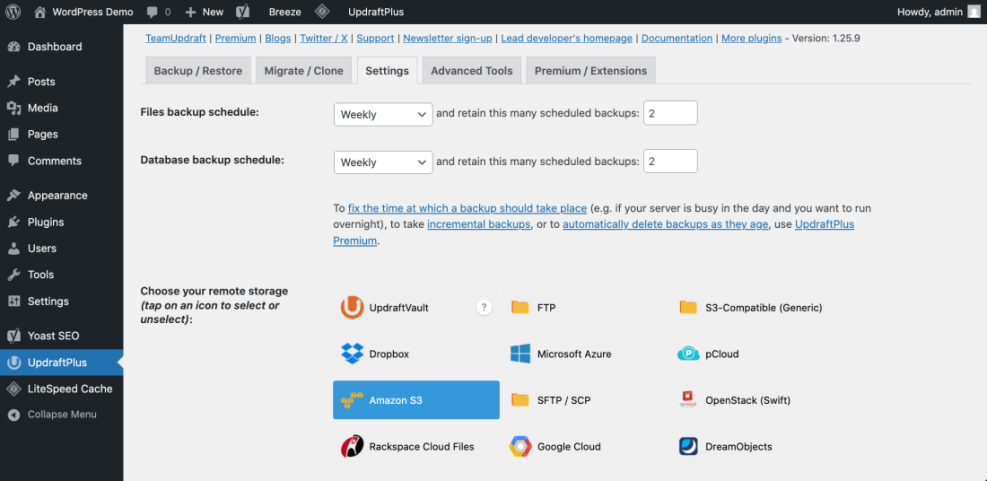
Task: Open the Blogs link
Action: pyautogui.click(x=278, y=38)
